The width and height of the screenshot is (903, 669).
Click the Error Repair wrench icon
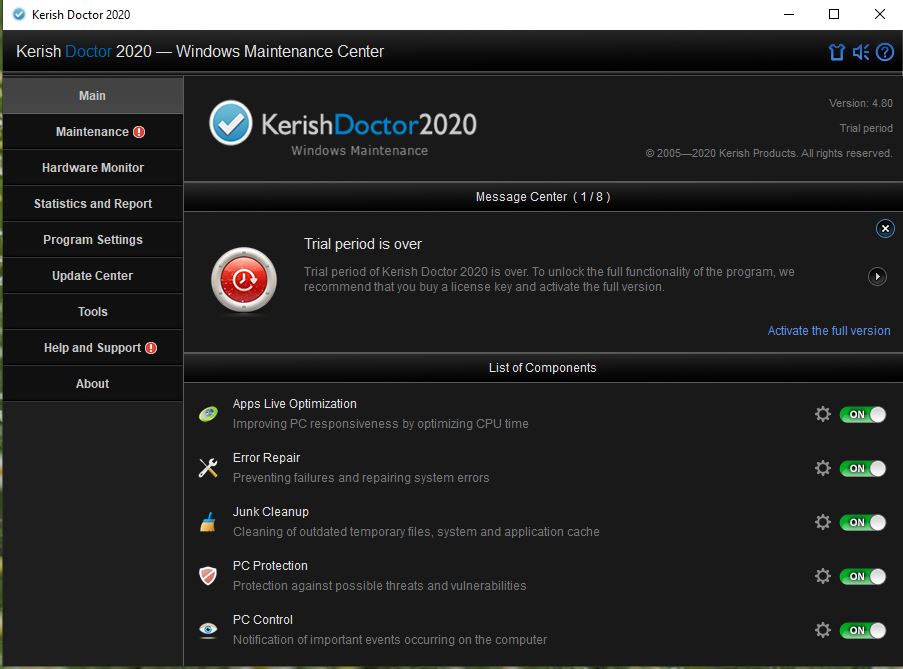(x=208, y=467)
